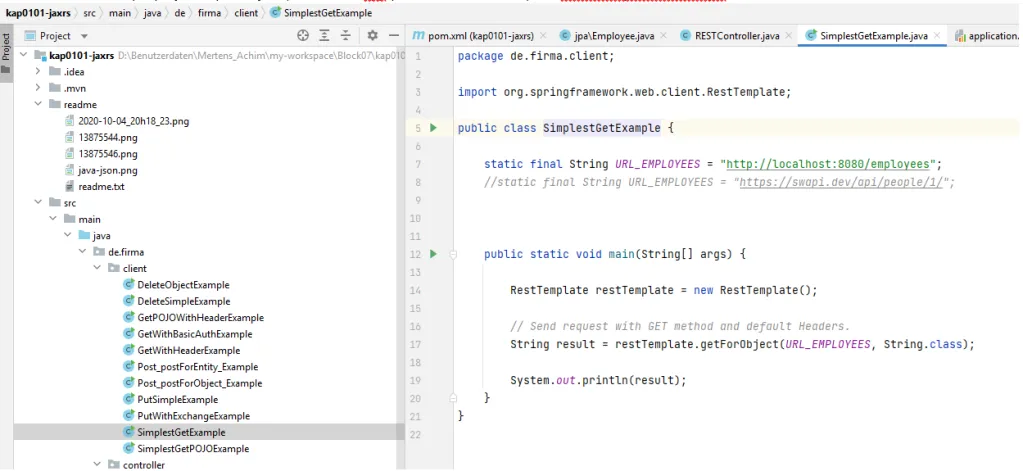Close the RESTController.java tab
The image size is (1023, 471).
789,36
